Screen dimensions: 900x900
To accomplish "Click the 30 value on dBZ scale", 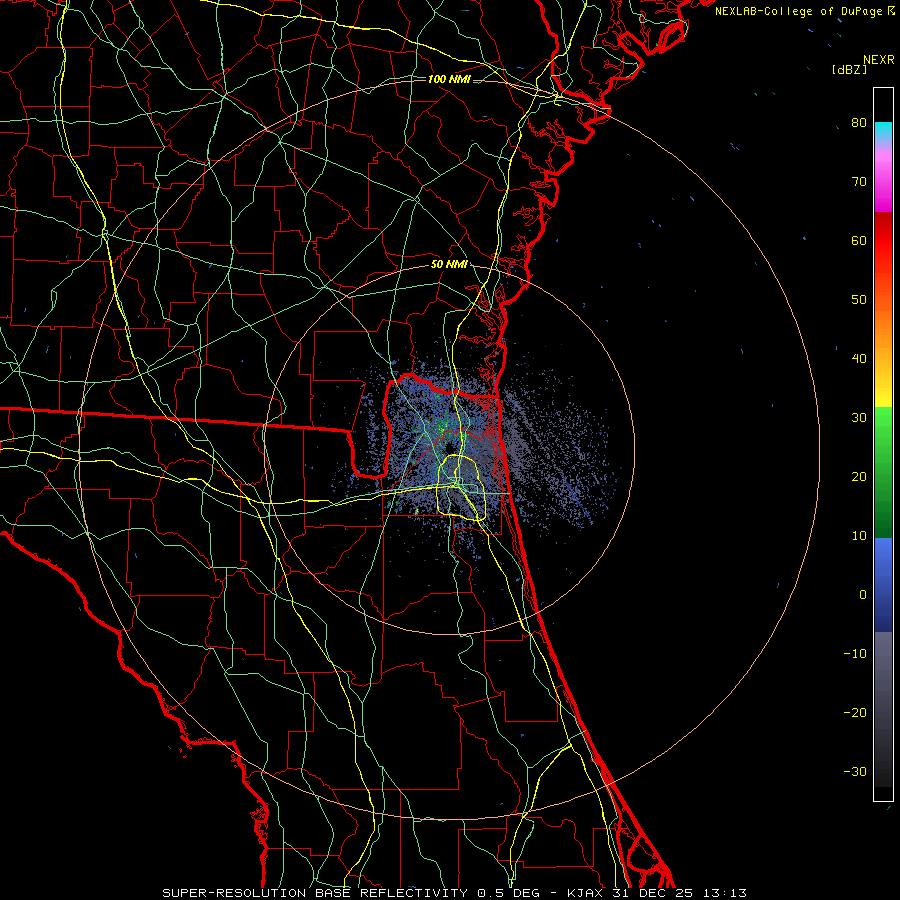I will coord(859,418).
